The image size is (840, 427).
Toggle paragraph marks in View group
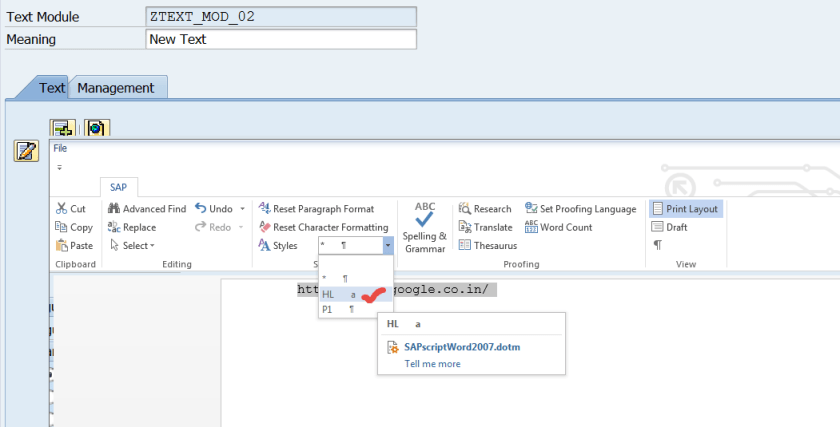657,245
